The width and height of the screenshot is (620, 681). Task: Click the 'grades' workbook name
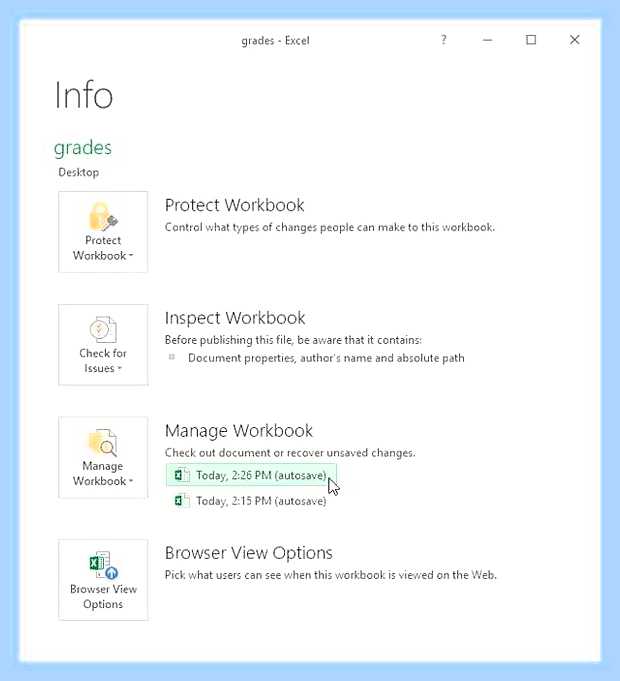(83, 148)
